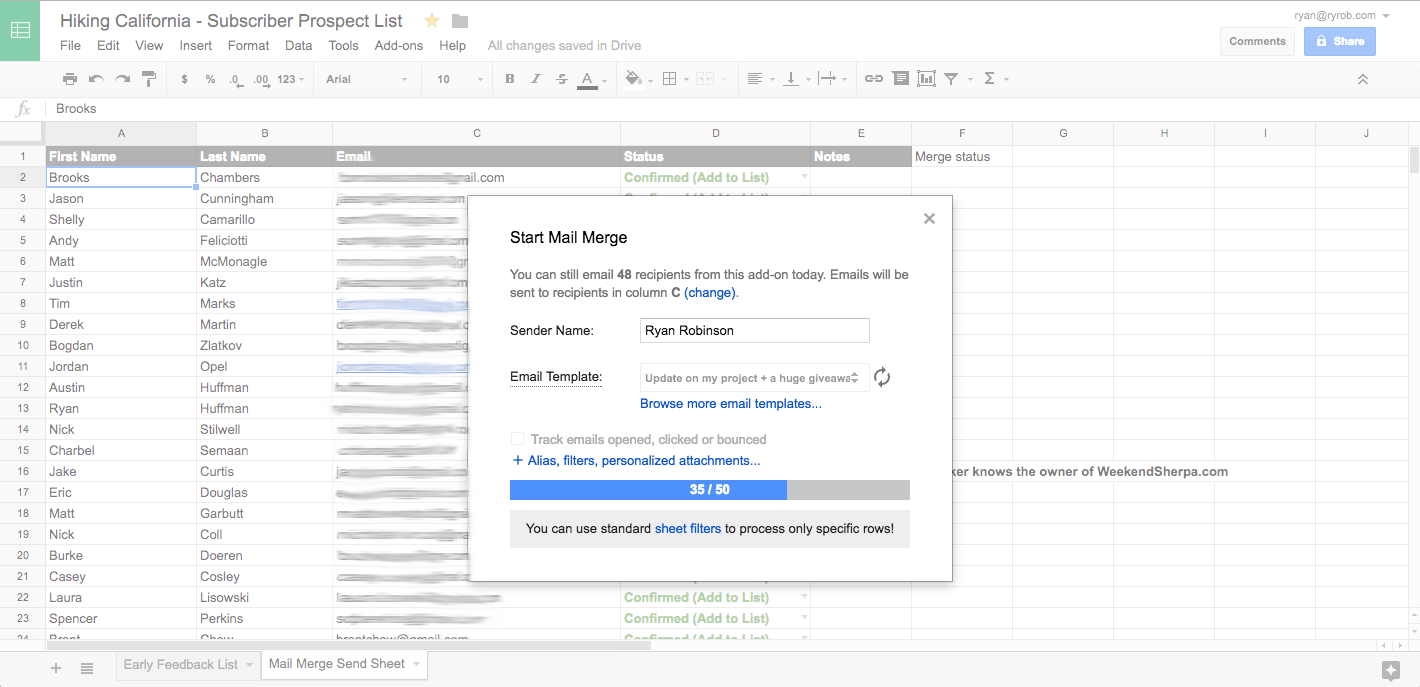The height and width of the screenshot is (687, 1420).
Task: Open the Email Template selector
Action: point(754,377)
